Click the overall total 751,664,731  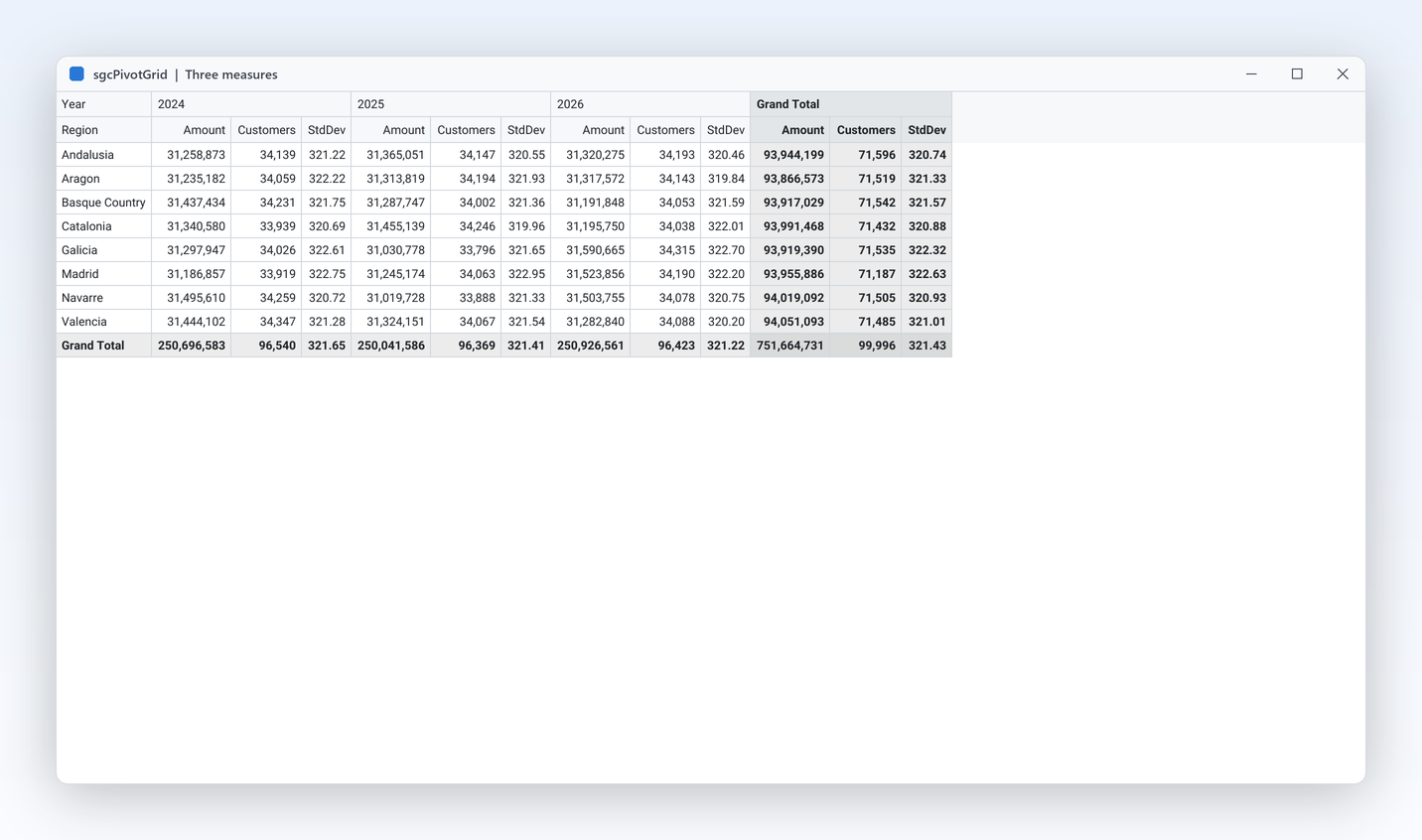[x=790, y=346]
